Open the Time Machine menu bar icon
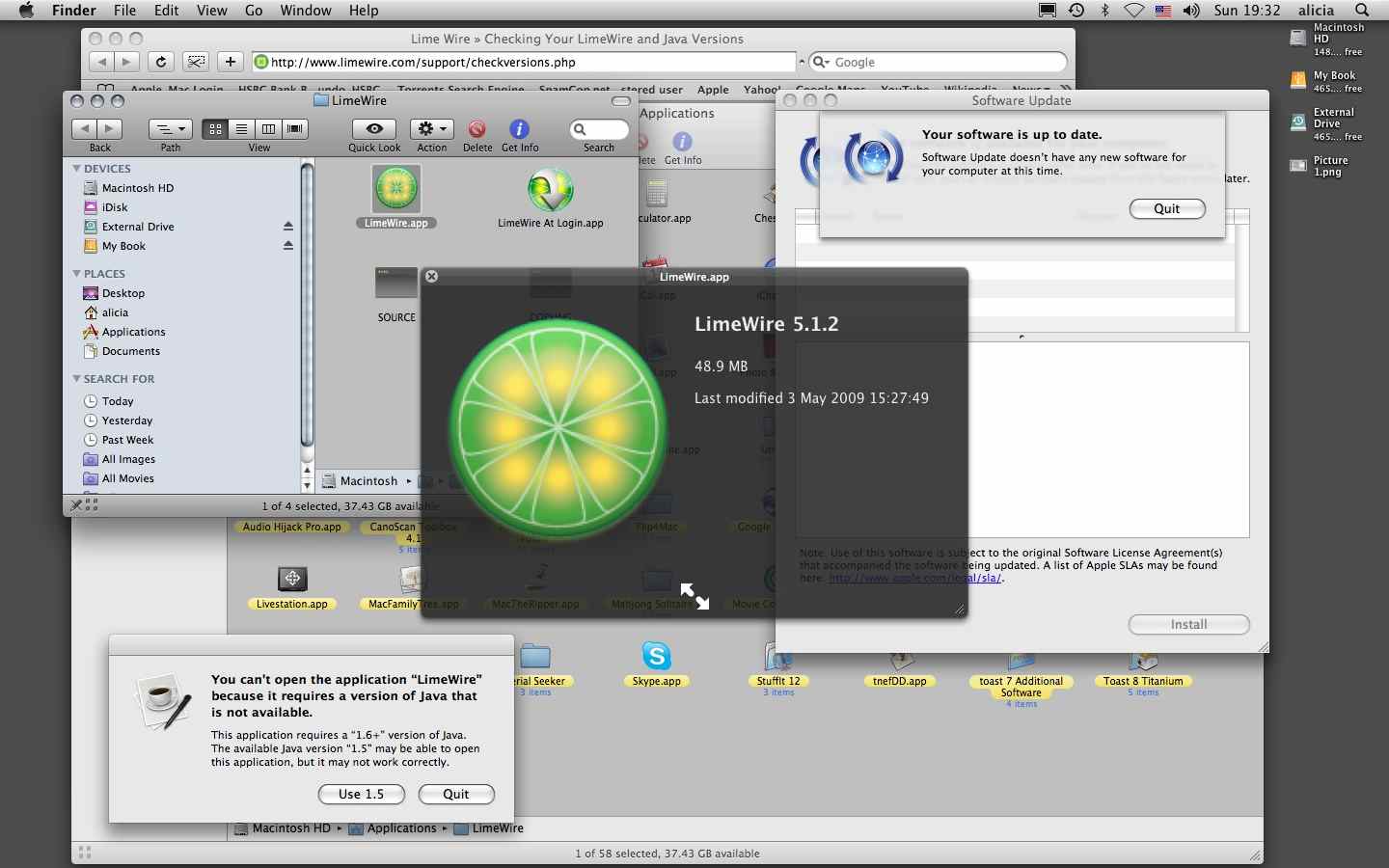The height and width of the screenshot is (868, 1389). tap(1076, 11)
